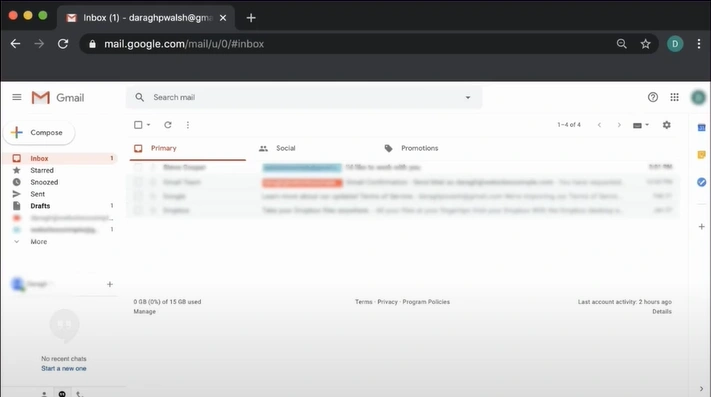The height and width of the screenshot is (397, 711).
Task: Open the Google account avatar in Gmail header
Action: click(x=698, y=97)
